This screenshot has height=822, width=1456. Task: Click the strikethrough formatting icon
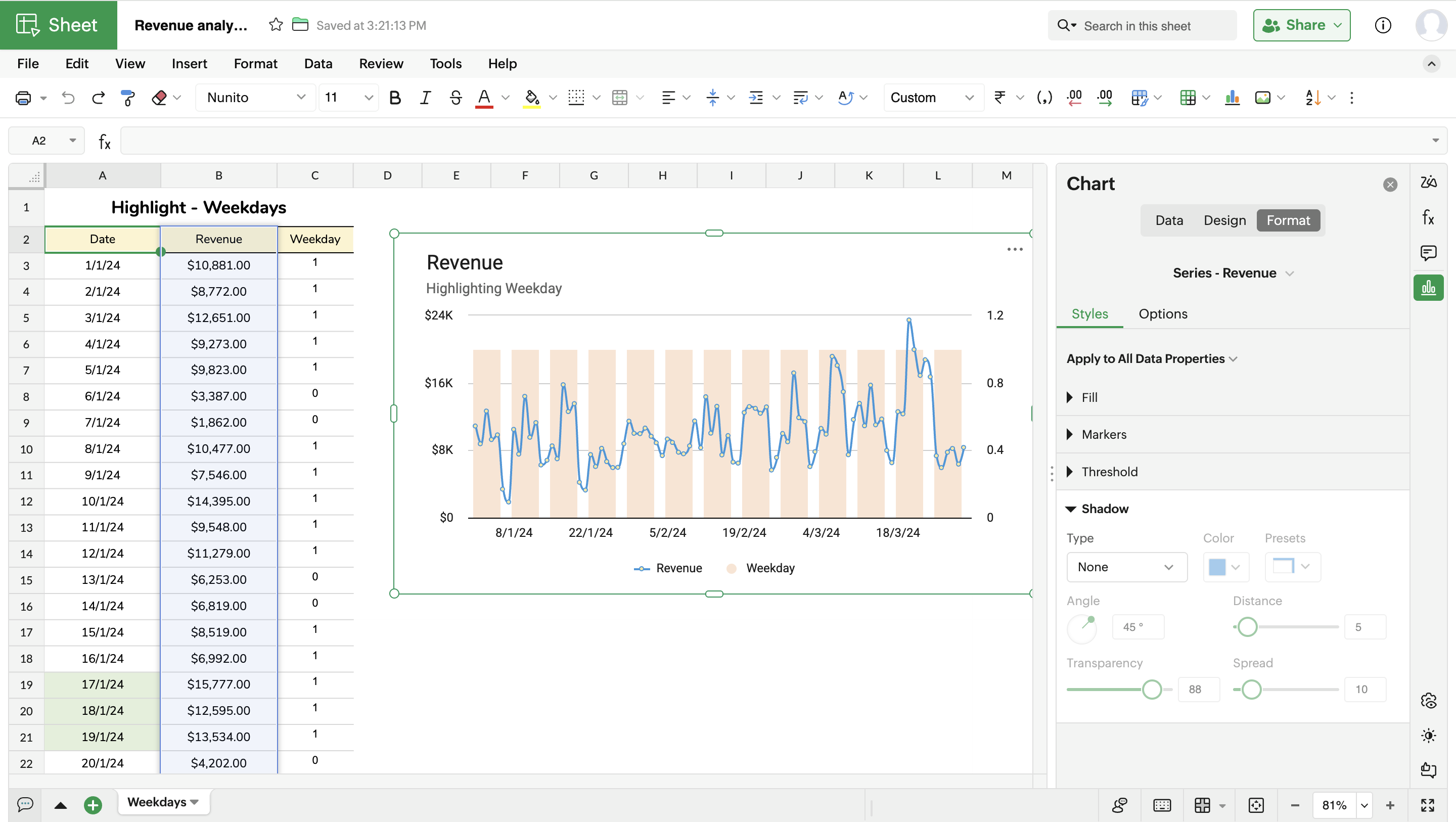[455, 98]
